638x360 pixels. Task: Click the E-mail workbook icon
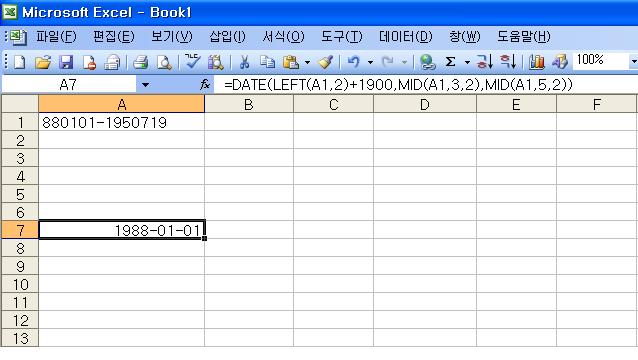(x=112, y=62)
